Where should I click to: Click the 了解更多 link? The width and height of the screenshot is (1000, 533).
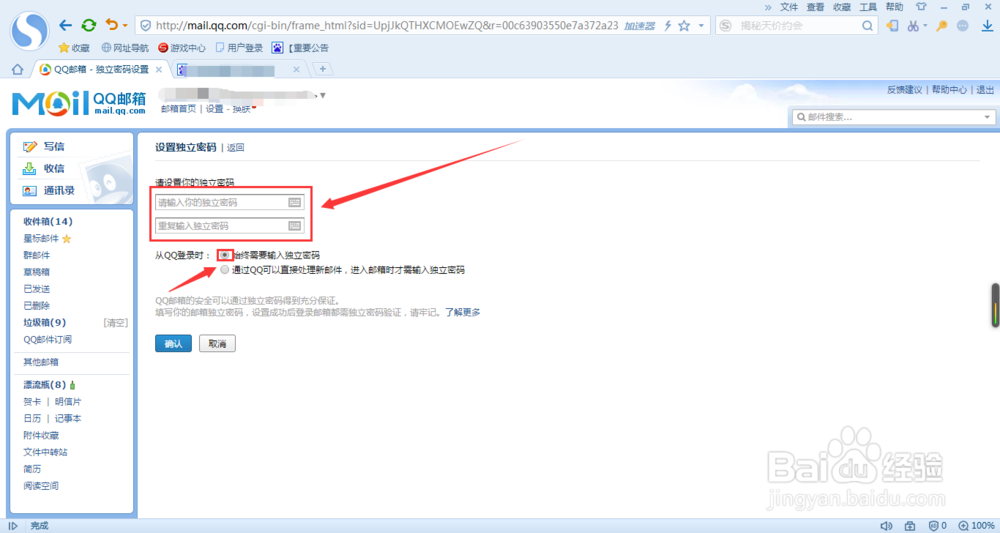(x=462, y=312)
